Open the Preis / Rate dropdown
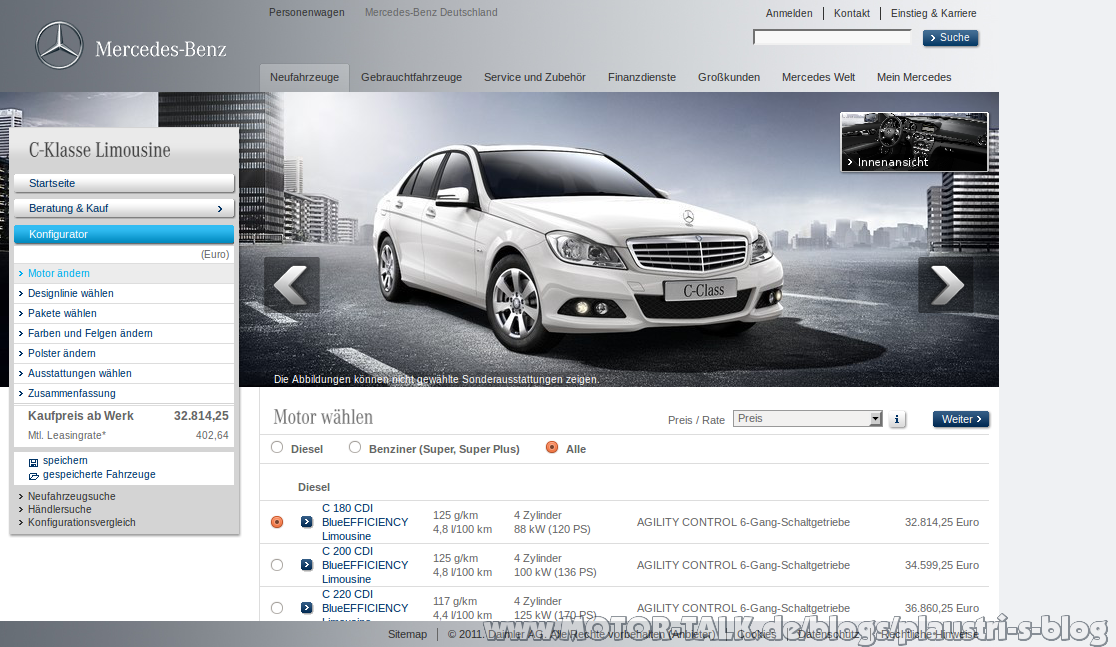Image resolution: width=1116 pixels, height=647 pixels. [808, 419]
